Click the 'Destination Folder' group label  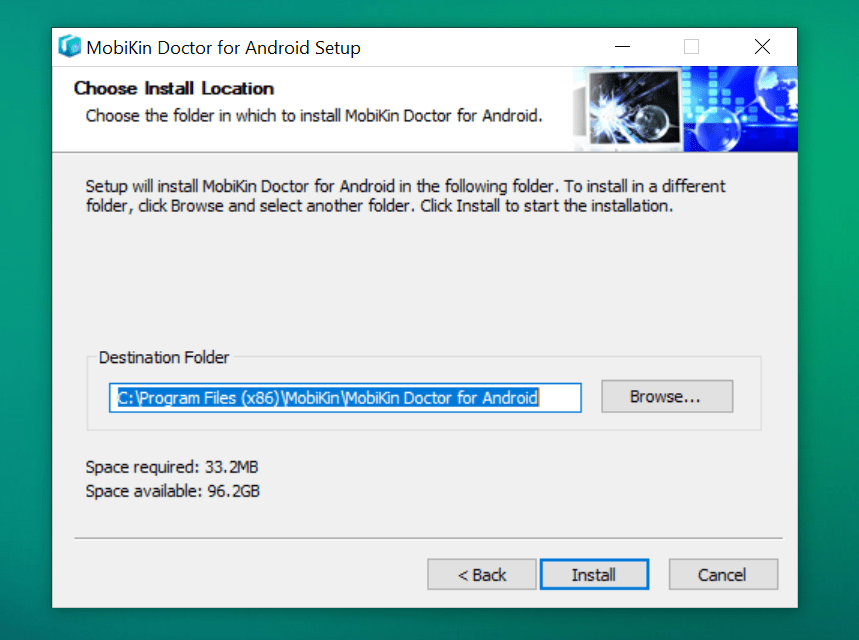164,357
